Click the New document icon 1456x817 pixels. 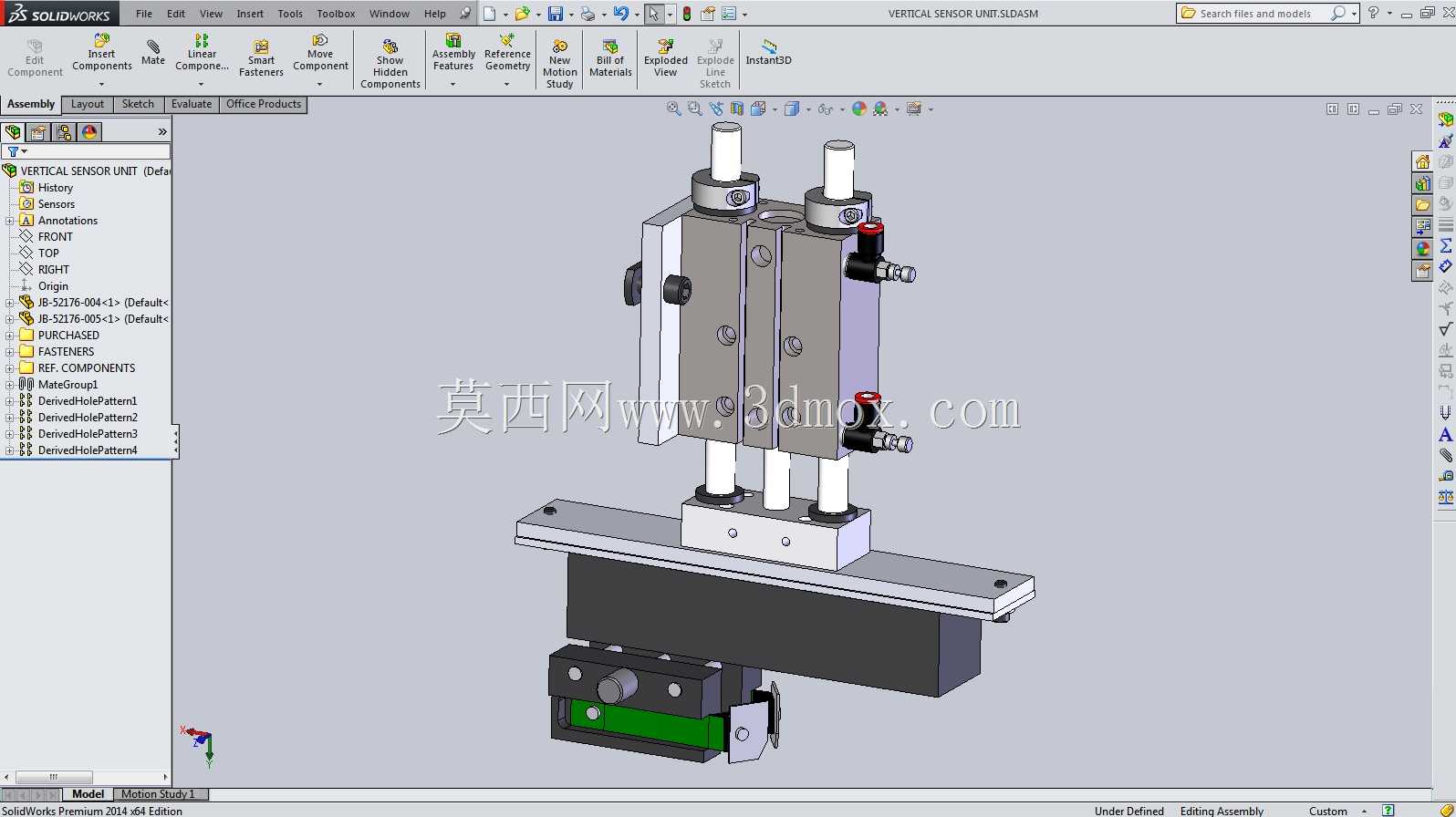pos(490,14)
